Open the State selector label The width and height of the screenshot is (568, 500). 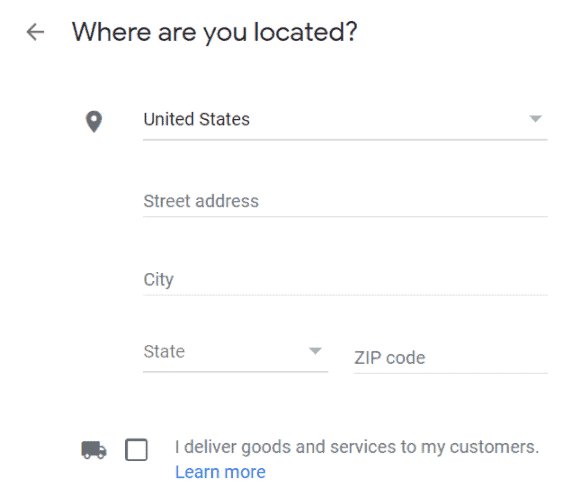point(164,351)
